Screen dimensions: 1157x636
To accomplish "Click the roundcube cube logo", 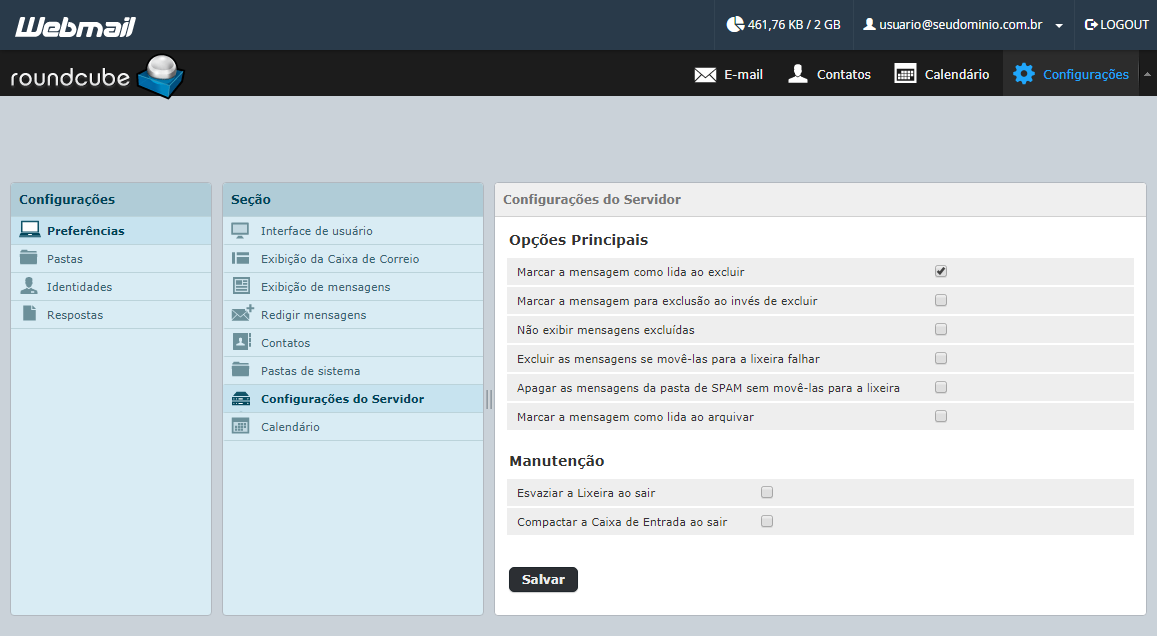I will [161, 76].
